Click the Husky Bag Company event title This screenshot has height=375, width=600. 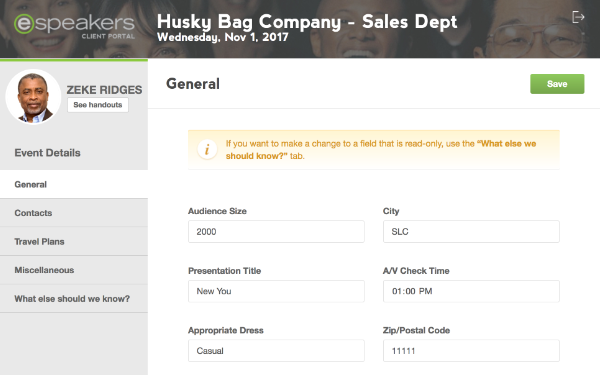[x=307, y=21]
